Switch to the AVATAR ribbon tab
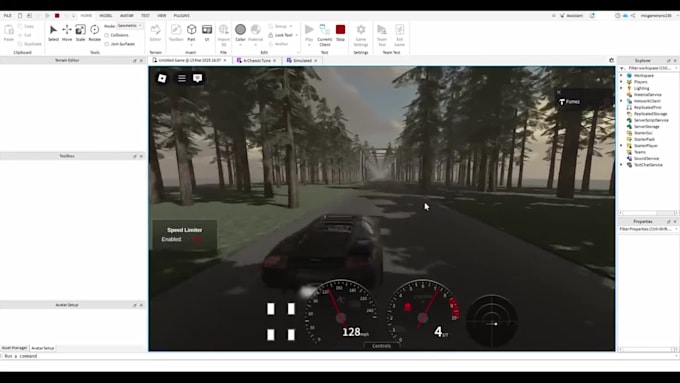This screenshot has width=680, height=383. (127, 16)
